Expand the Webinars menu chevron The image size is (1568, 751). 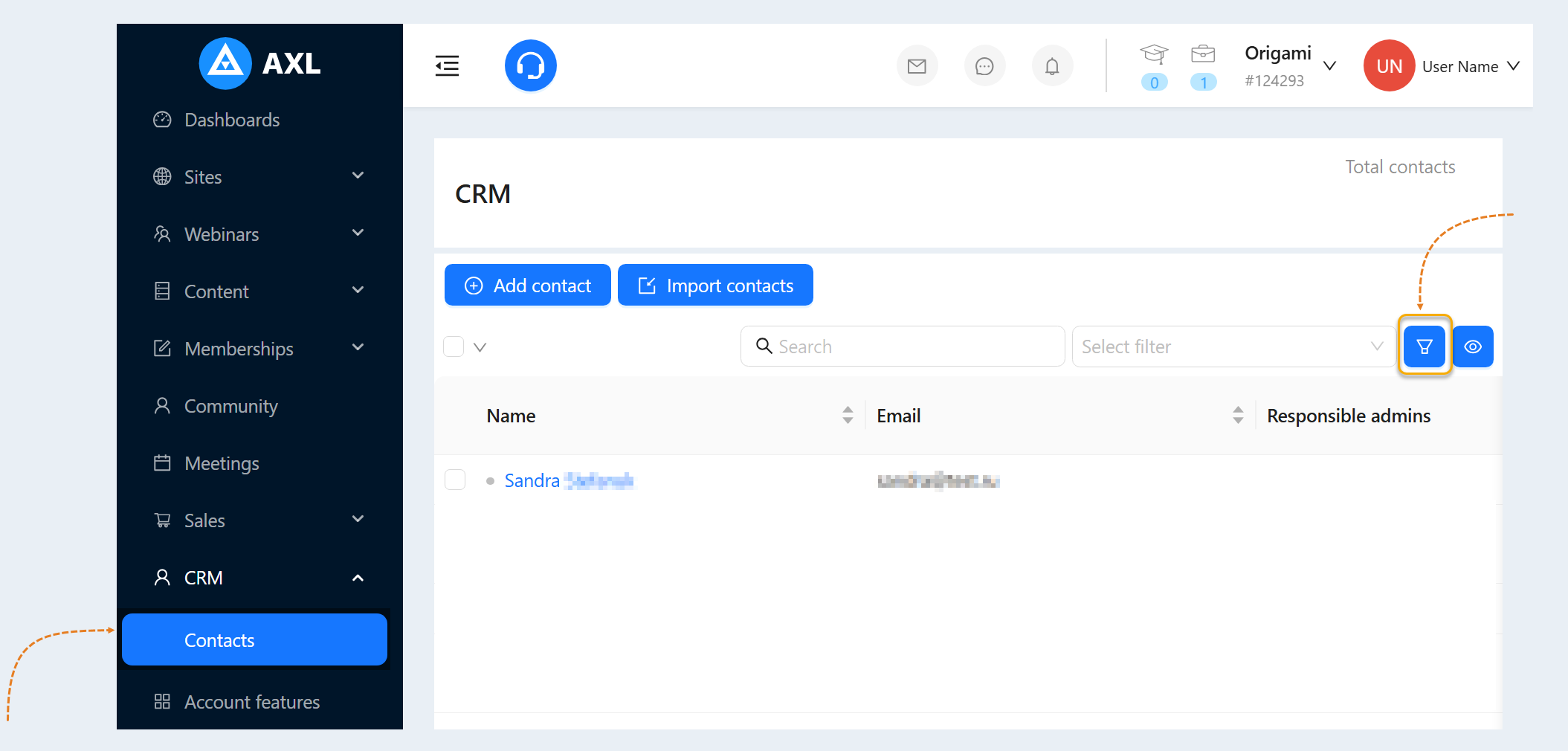point(358,233)
